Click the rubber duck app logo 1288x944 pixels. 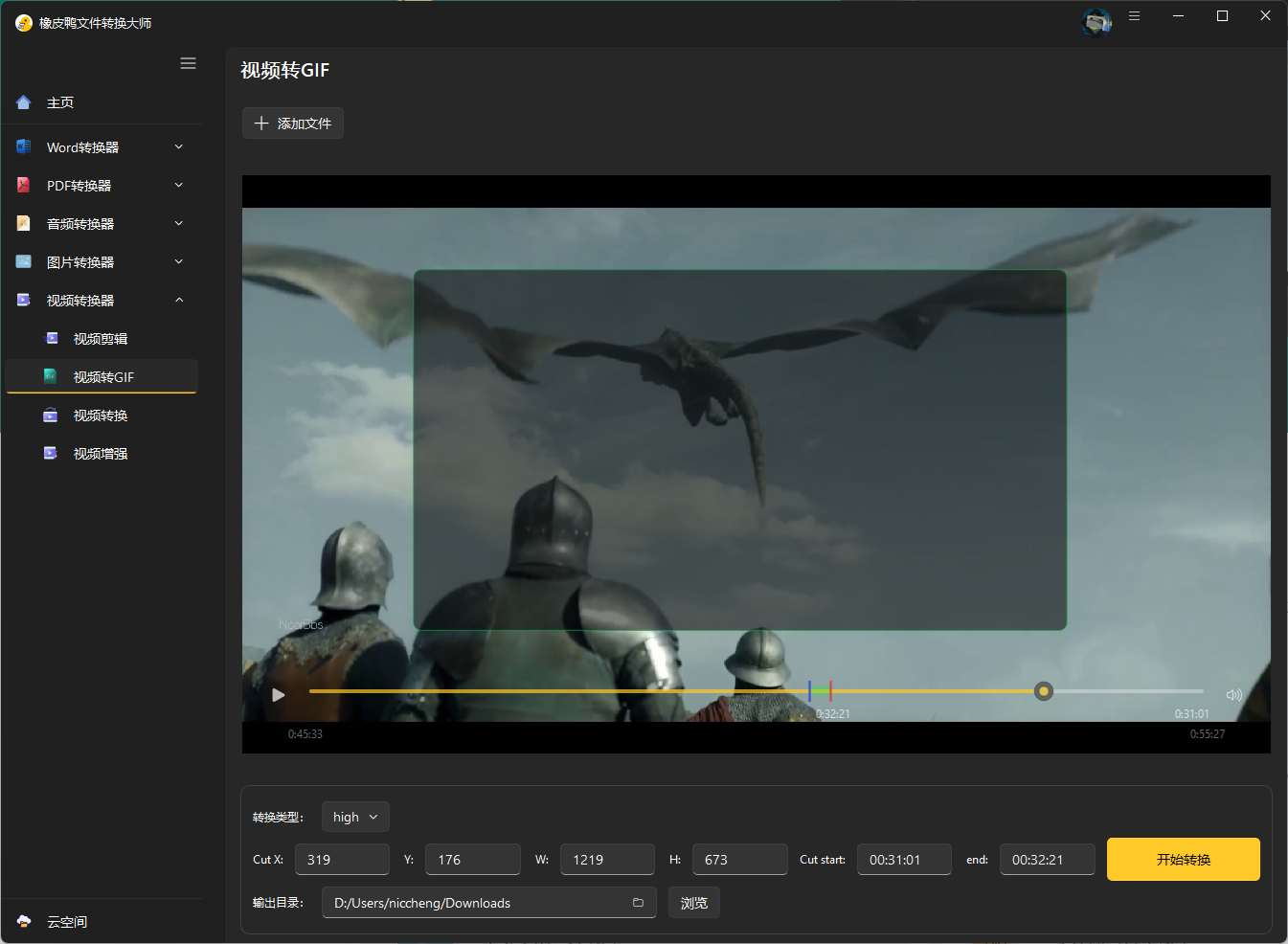tap(24, 22)
